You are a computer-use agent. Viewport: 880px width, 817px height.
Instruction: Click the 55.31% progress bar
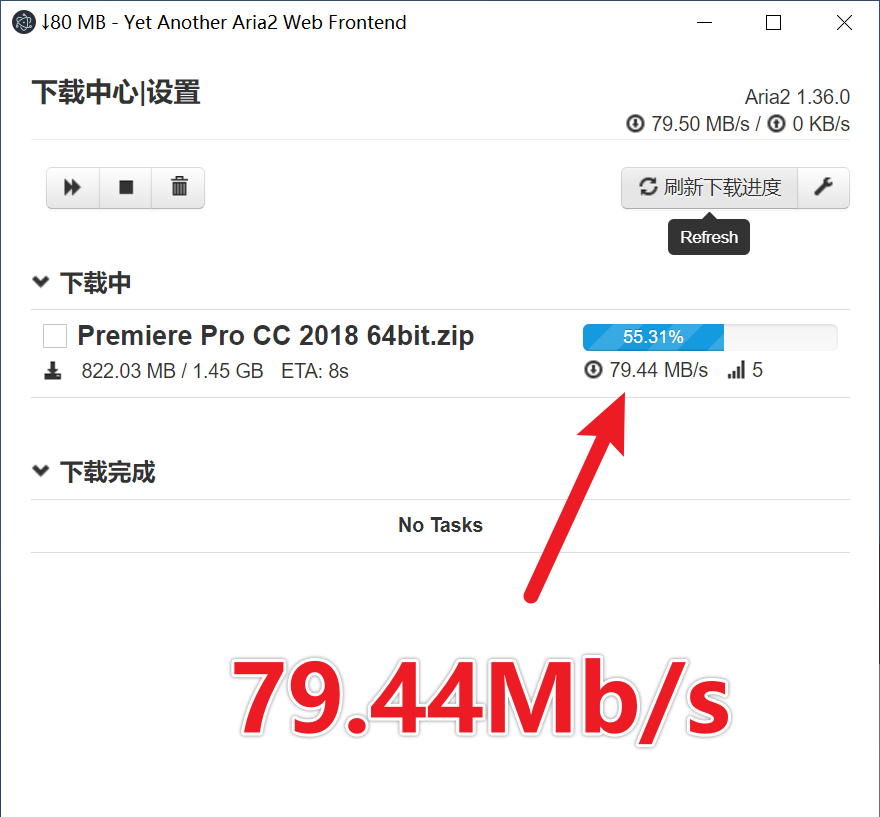[710, 337]
